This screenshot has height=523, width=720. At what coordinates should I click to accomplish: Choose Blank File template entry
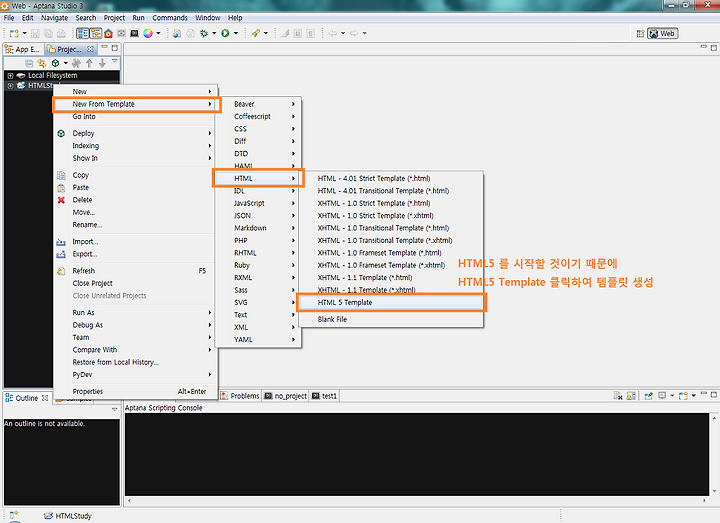click(391, 319)
